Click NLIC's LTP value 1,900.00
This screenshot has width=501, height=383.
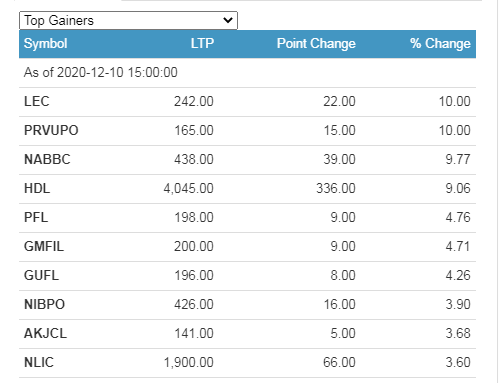188,363
